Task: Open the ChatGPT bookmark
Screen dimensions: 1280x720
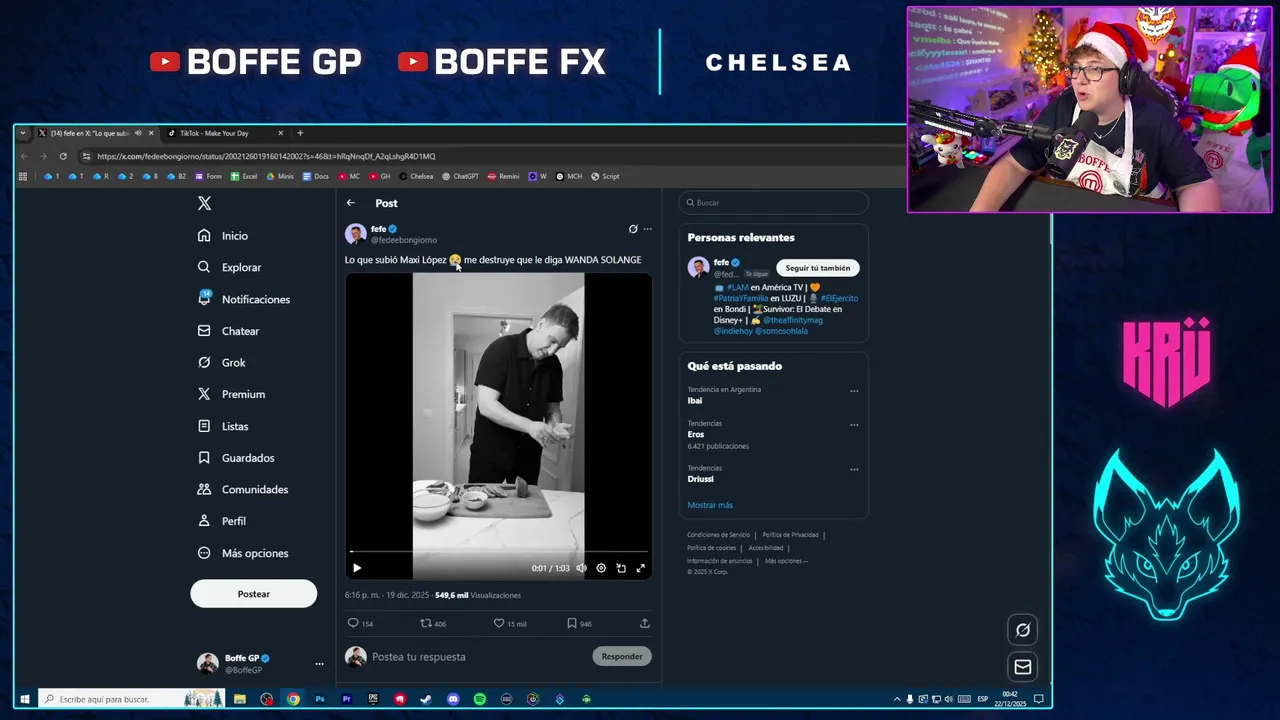Action: coord(460,176)
